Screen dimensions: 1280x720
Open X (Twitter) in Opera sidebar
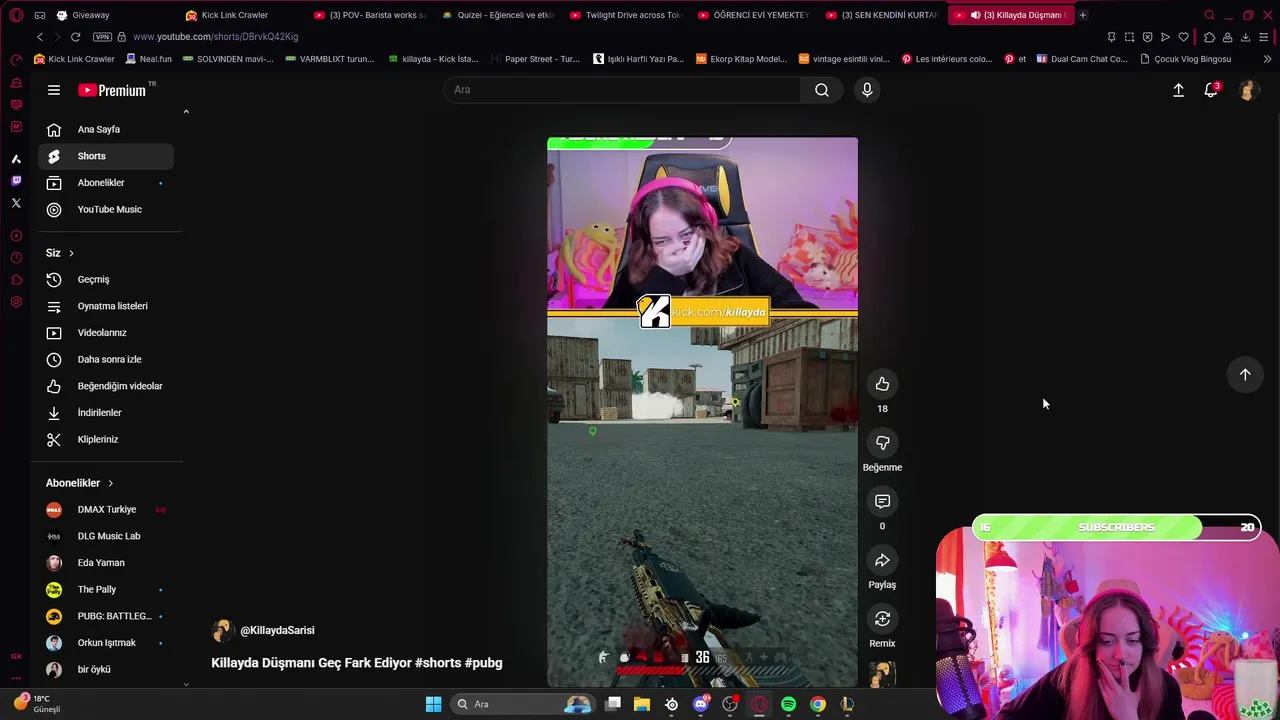[16, 203]
